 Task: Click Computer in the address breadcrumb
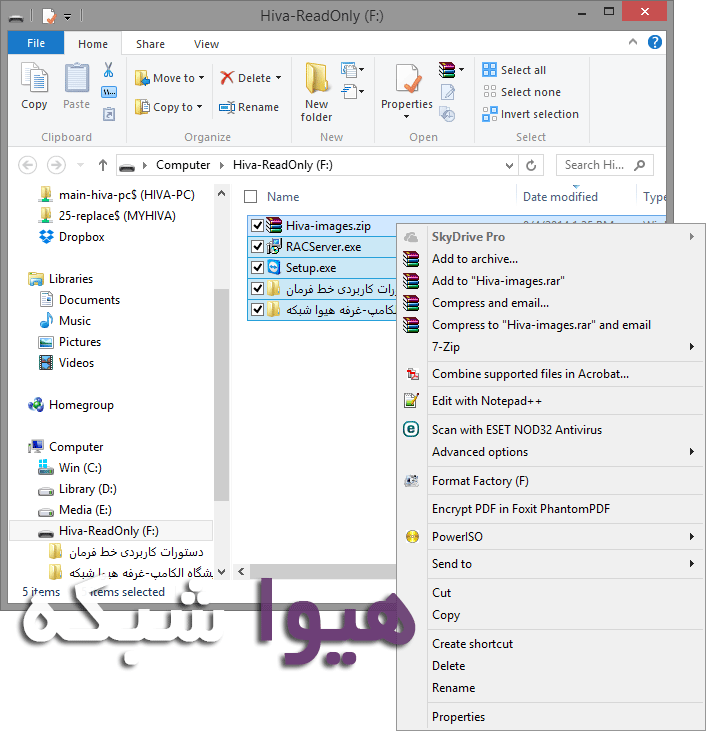pyautogui.click(x=183, y=165)
